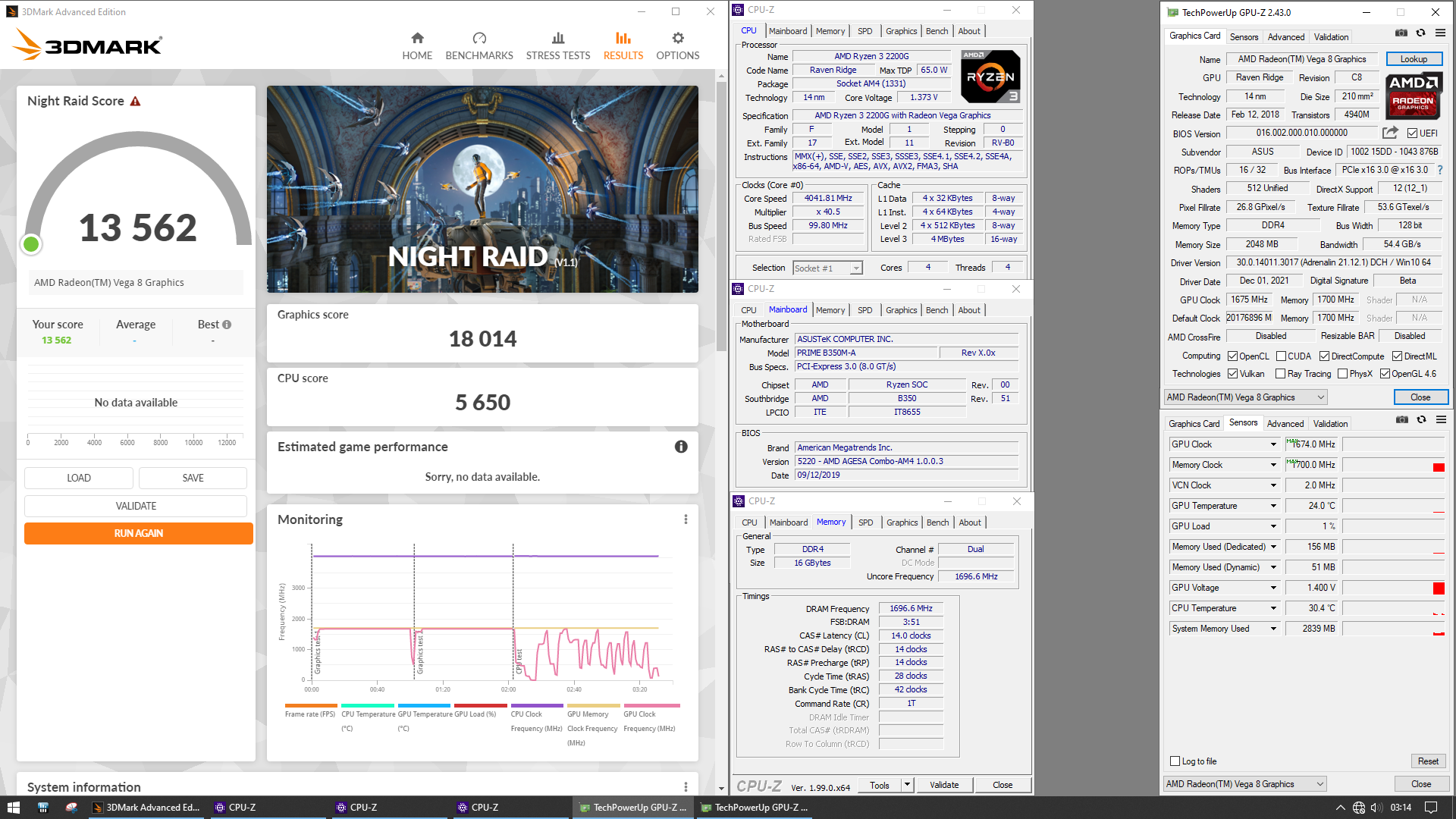
Task: Open About tab in CPU-Z Memory window
Action: pos(970,522)
